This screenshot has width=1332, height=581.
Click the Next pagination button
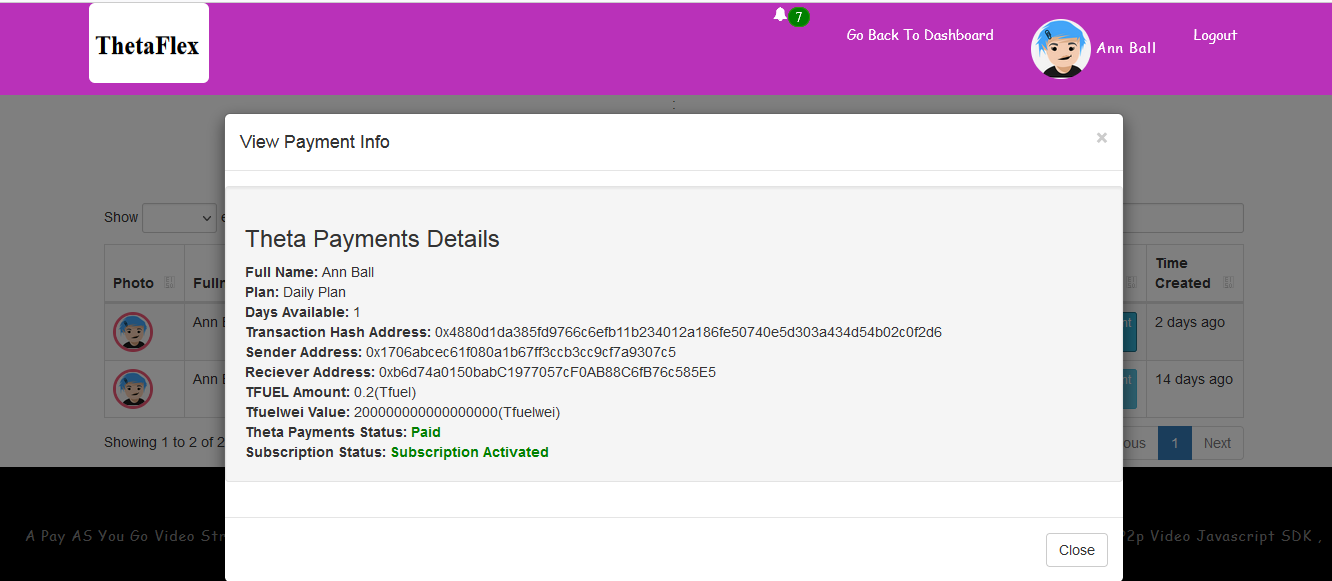[x=1217, y=443]
